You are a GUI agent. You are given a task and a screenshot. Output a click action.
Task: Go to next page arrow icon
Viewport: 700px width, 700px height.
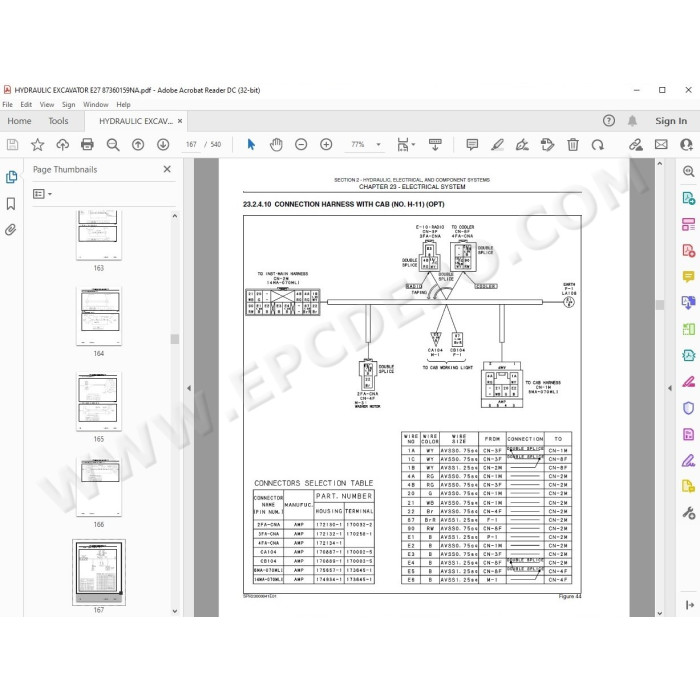pos(163,144)
